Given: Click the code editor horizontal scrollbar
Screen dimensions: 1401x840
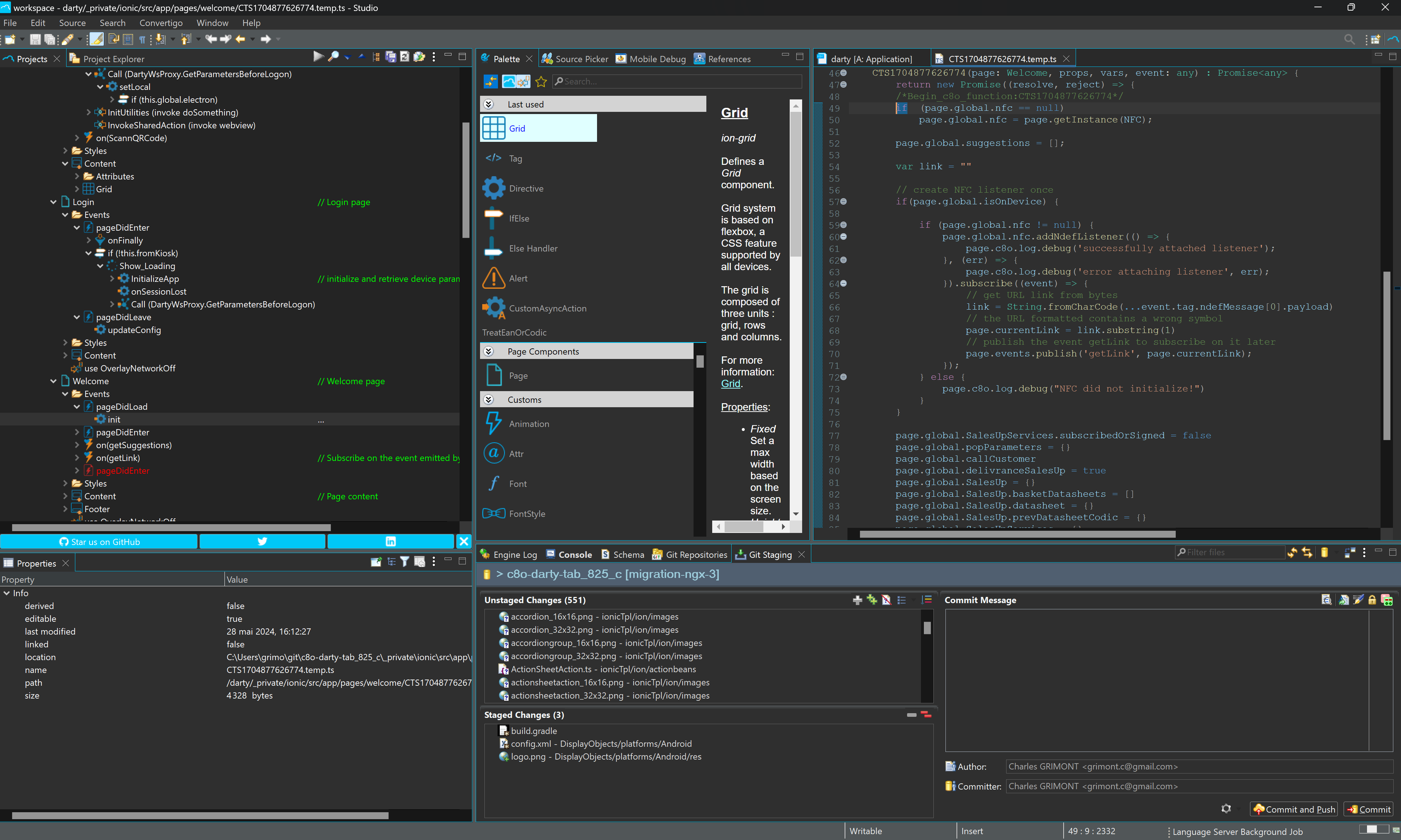Looking at the screenshot, I should [x=1017, y=534].
